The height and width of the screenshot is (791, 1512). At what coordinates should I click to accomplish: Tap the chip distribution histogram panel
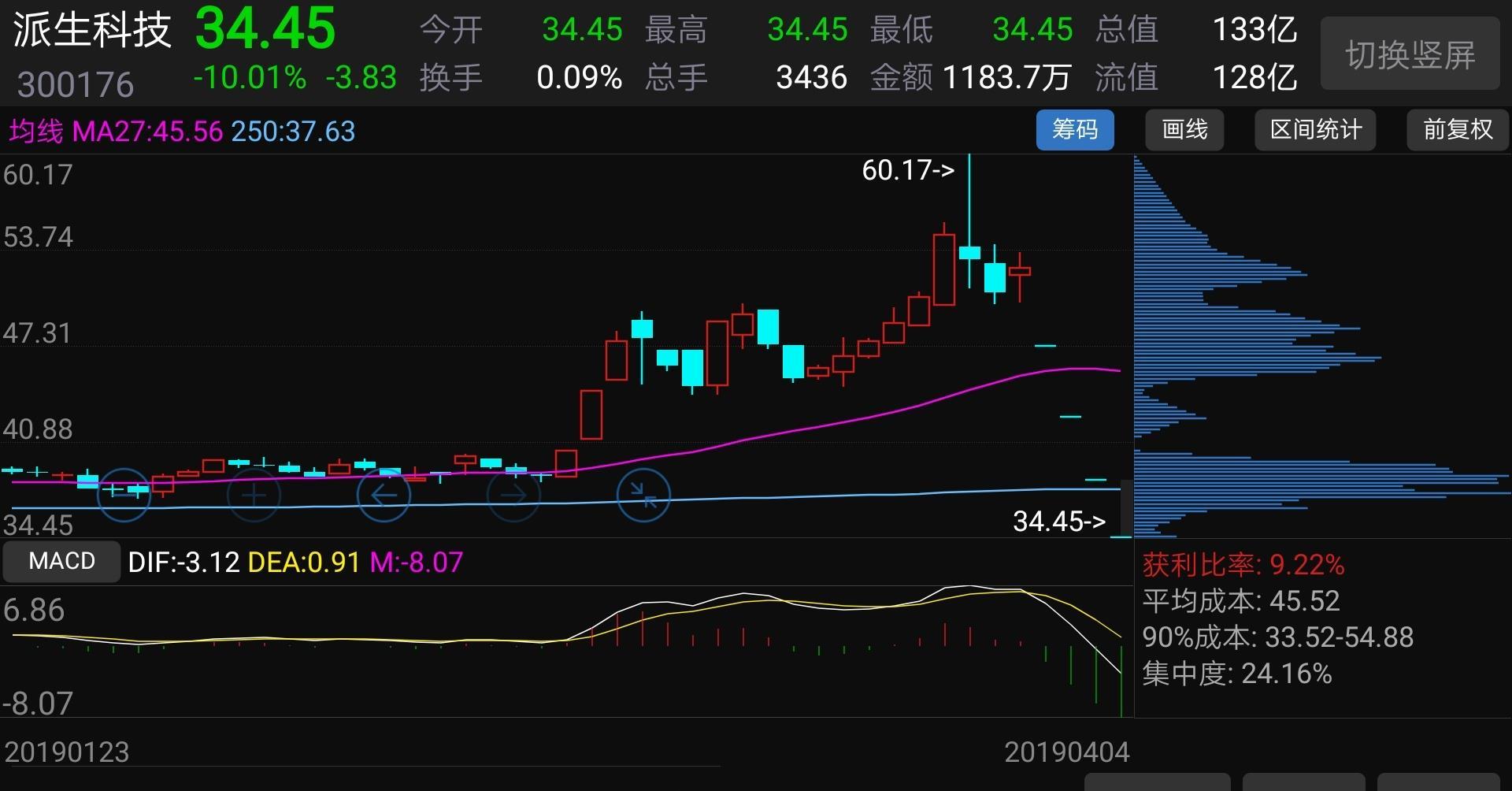point(1322,346)
